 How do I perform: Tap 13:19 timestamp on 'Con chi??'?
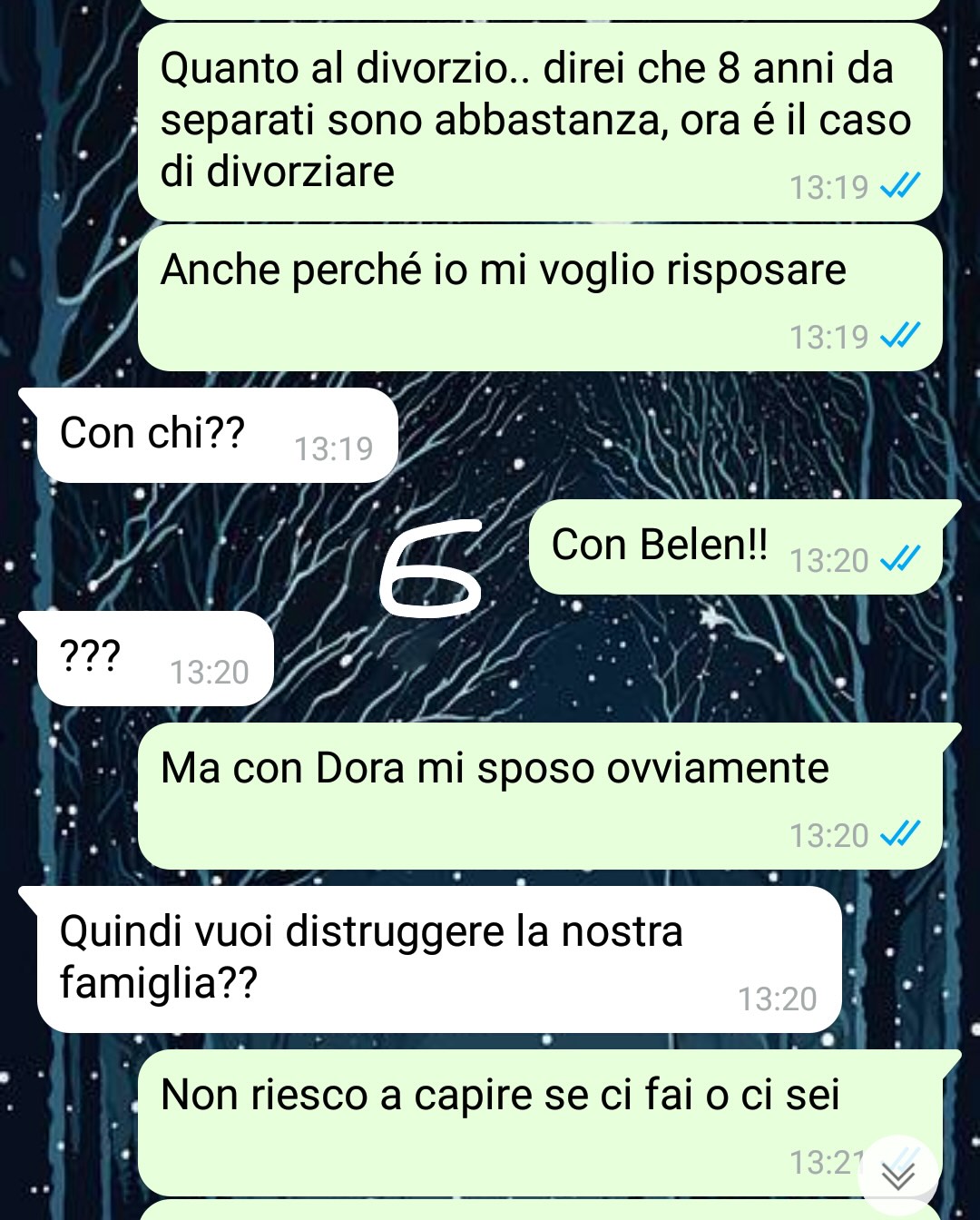(334, 448)
